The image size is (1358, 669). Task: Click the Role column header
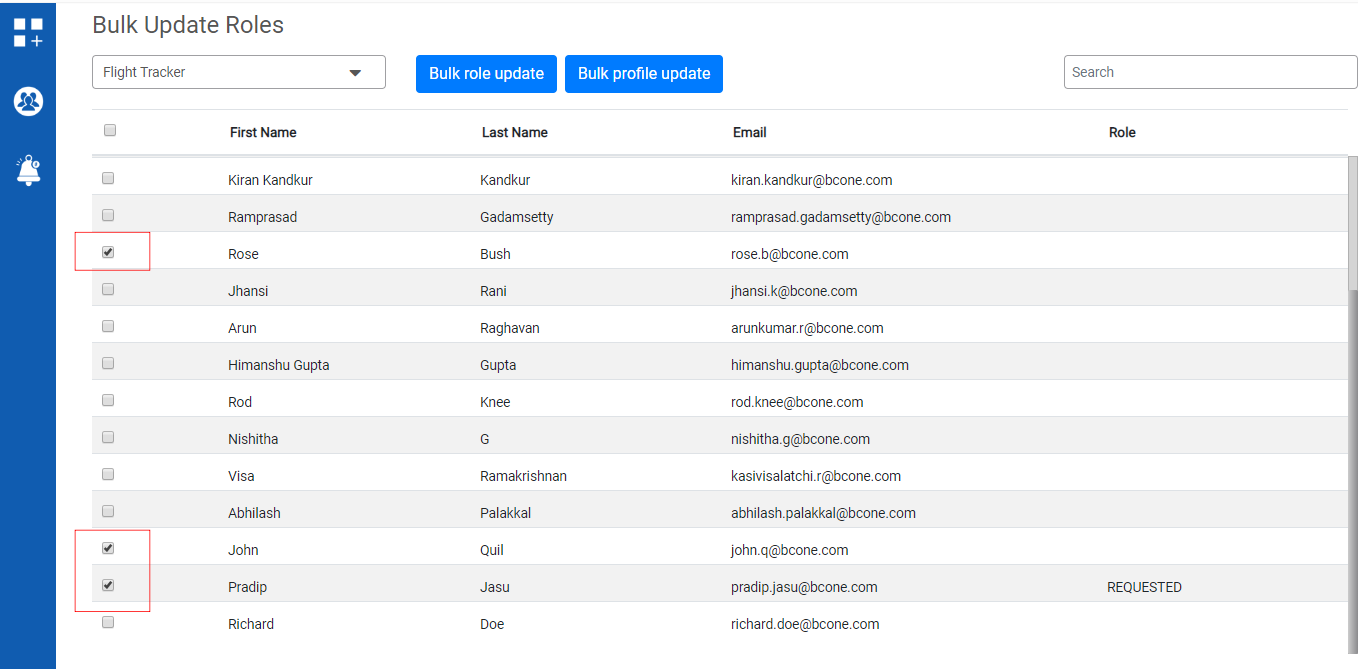(x=1122, y=132)
